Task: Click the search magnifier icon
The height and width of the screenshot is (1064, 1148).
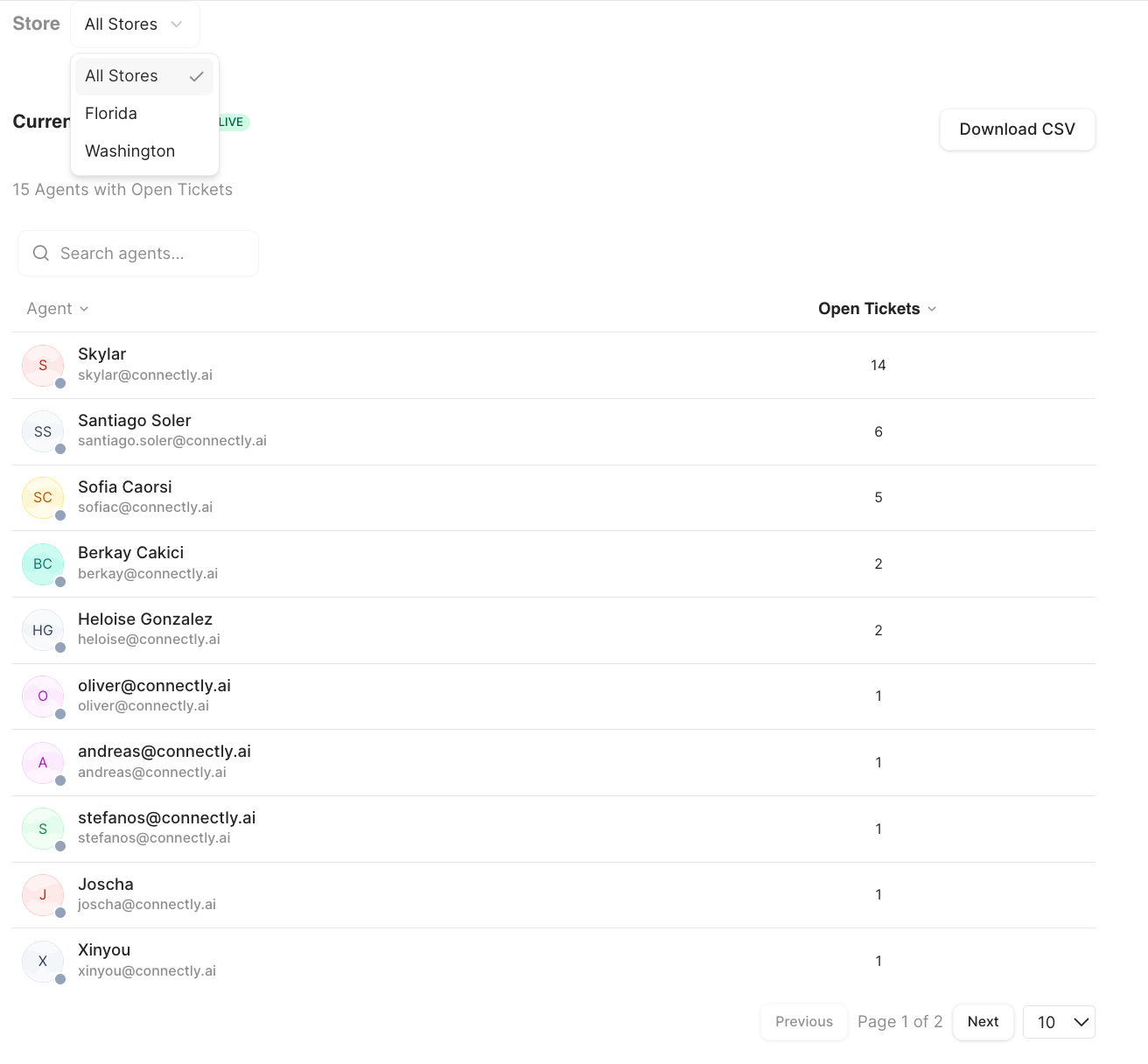Action: click(x=40, y=254)
